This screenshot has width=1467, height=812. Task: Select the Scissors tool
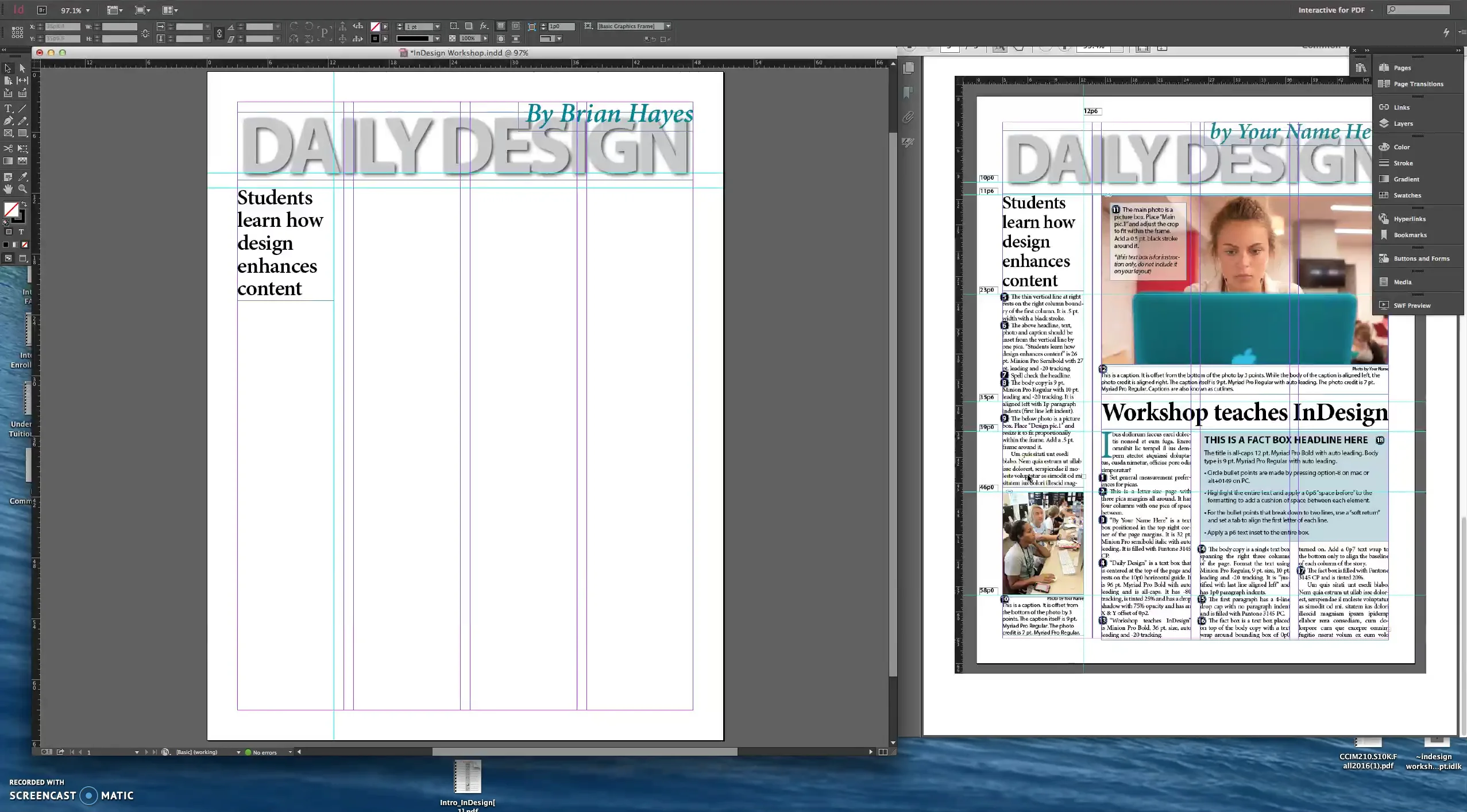(8, 149)
